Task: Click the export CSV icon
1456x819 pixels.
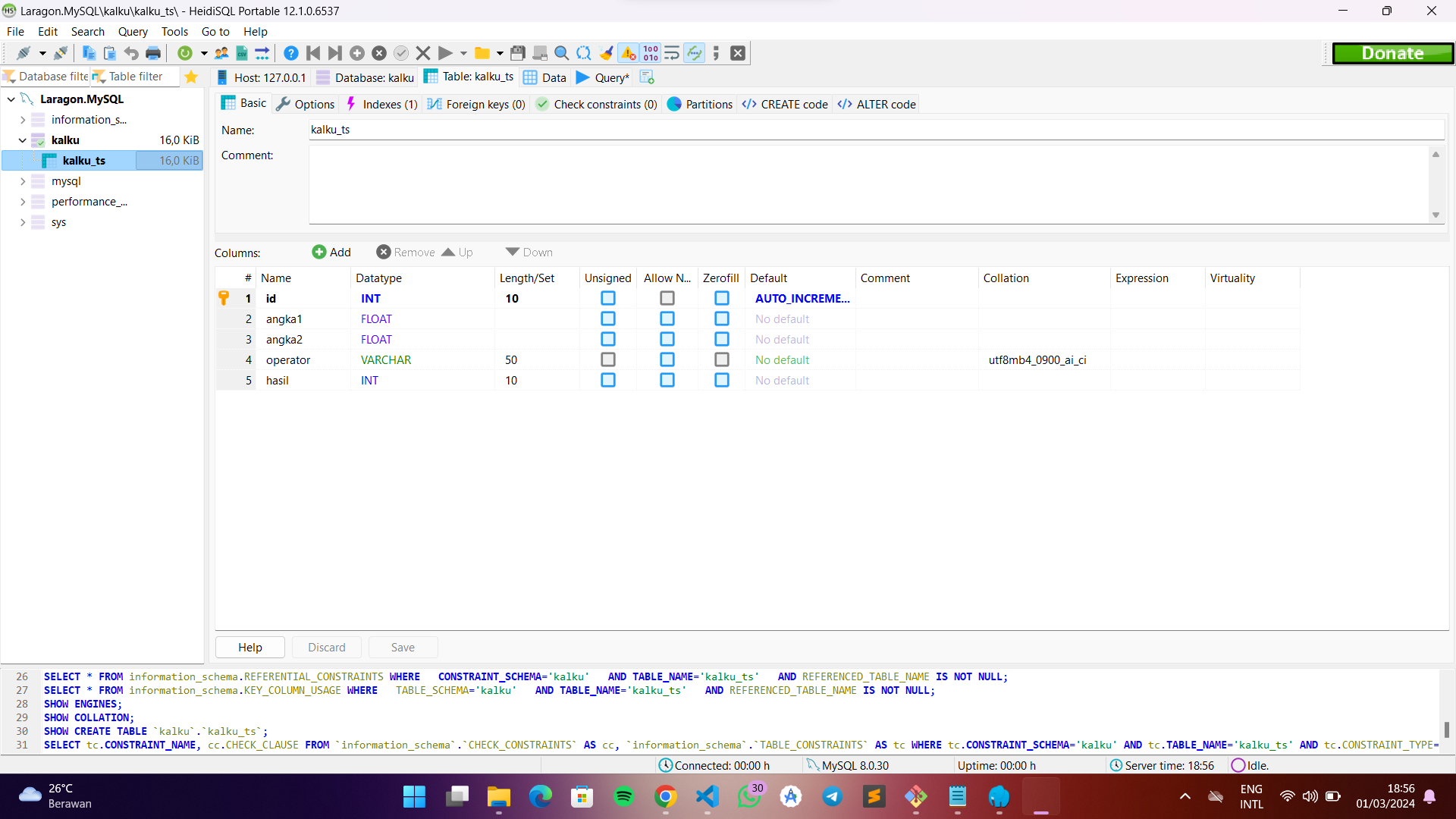Action: point(242,53)
